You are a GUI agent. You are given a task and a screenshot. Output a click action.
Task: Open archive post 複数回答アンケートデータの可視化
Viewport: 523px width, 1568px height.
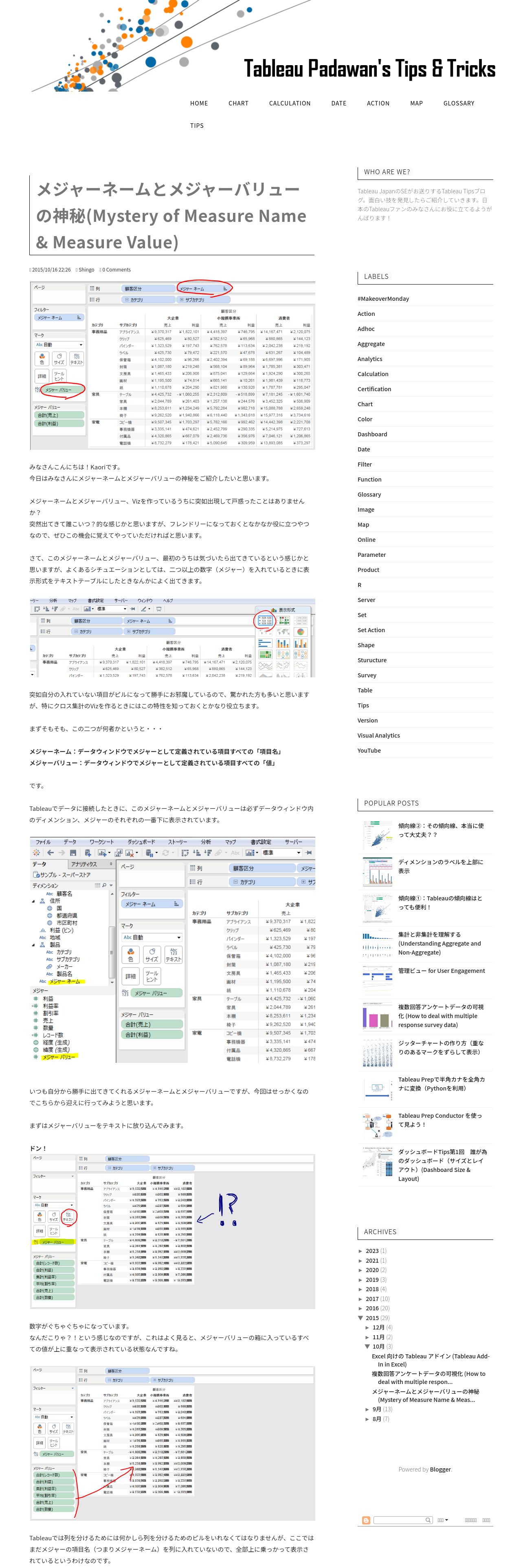click(429, 1377)
